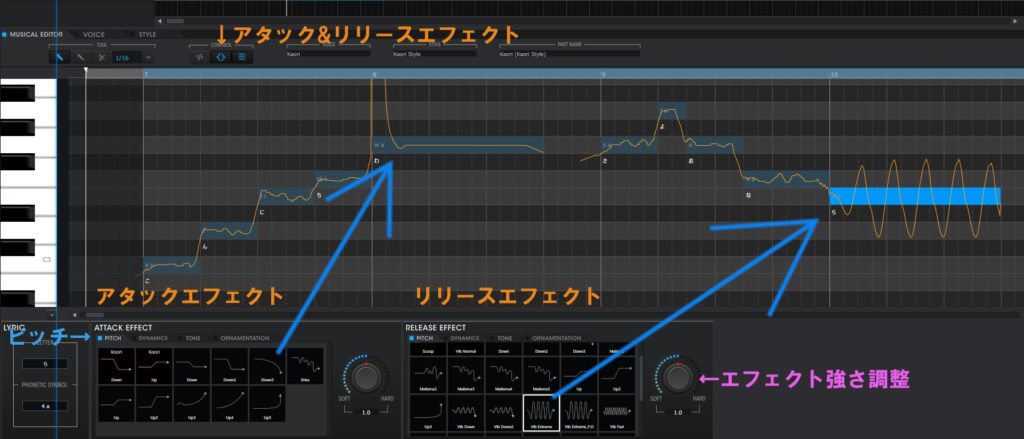Toggle DYNAMICS category in Release Effect

click(x=463, y=338)
